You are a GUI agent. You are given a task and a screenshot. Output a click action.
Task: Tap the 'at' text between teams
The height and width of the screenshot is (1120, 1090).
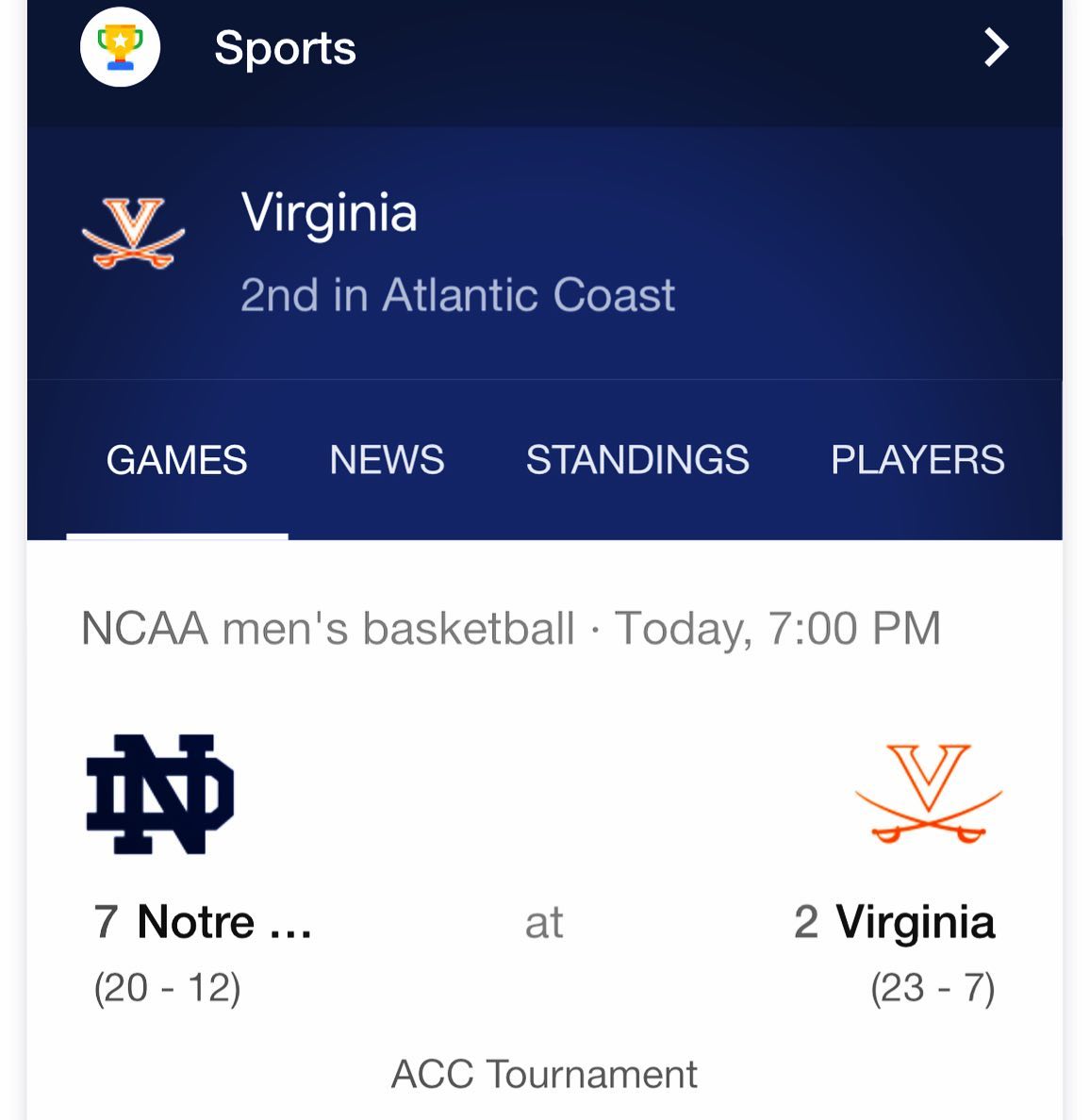544,922
